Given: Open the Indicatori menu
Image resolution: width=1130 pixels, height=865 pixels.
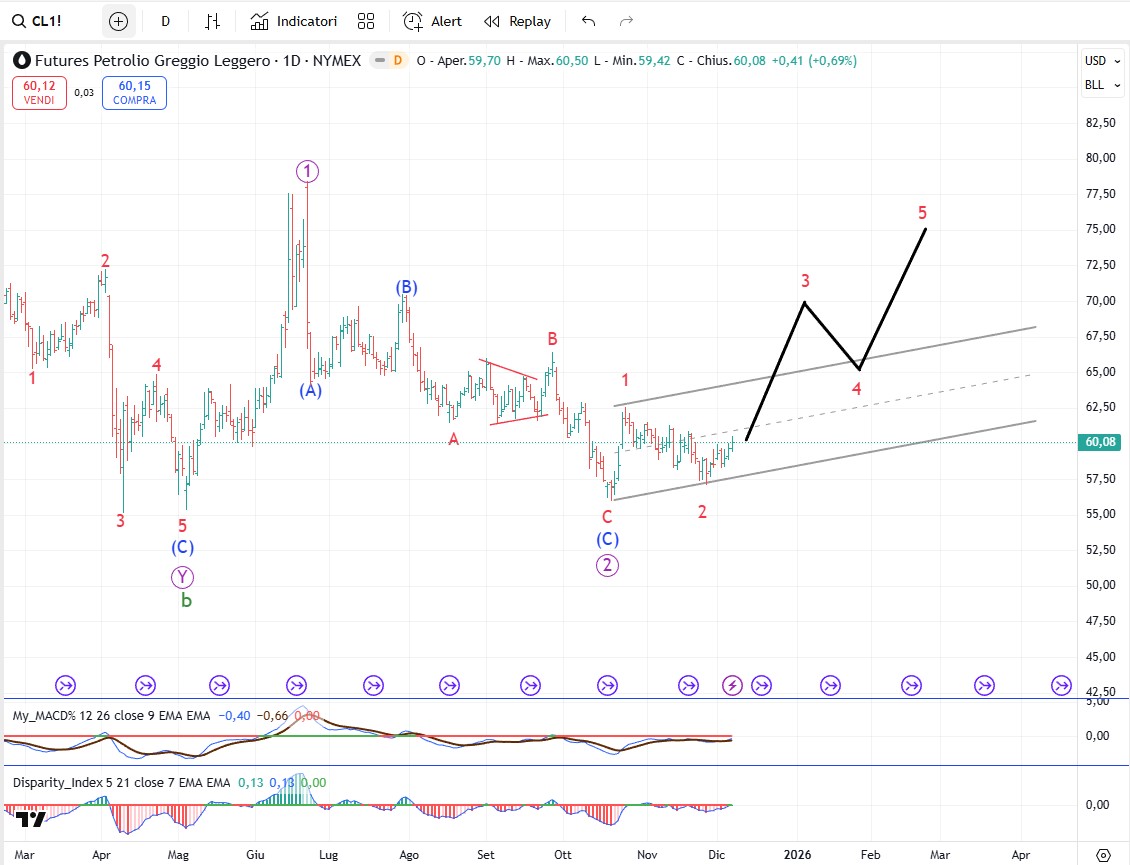Looking at the screenshot, I should click(x=294, y=21).
